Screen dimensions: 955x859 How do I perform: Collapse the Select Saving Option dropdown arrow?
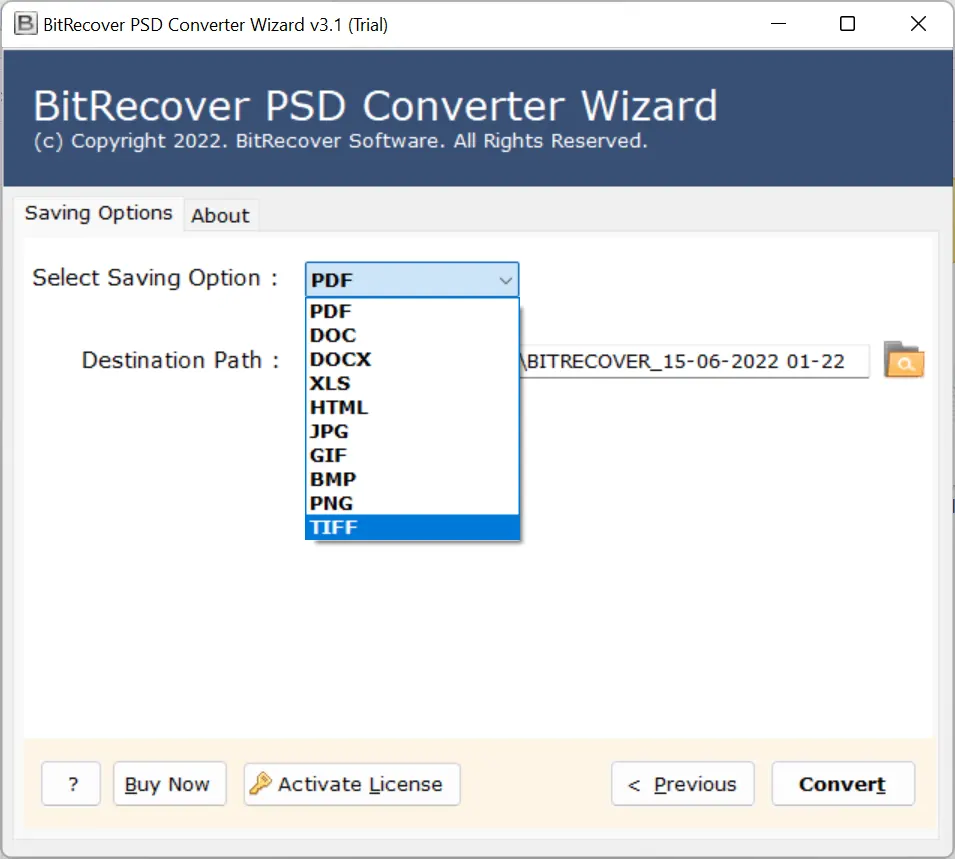point(505,280)
